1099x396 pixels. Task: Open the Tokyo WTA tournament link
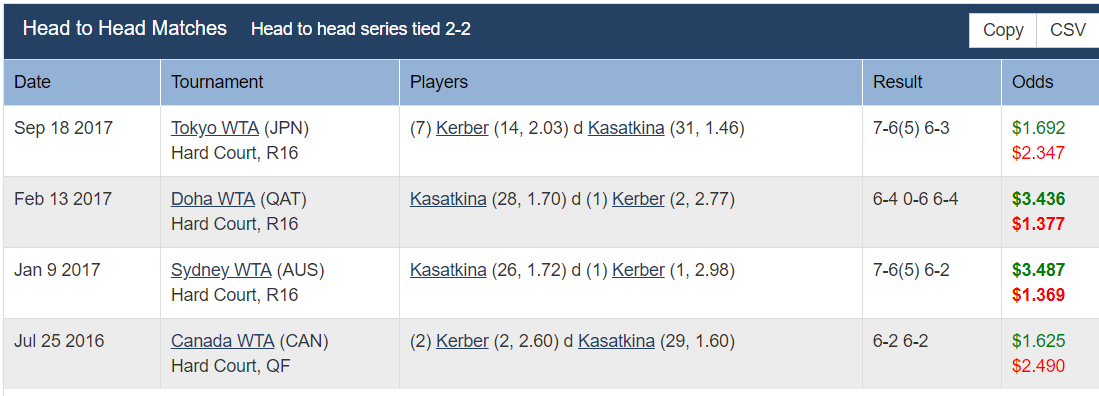[x=215, y=128]
